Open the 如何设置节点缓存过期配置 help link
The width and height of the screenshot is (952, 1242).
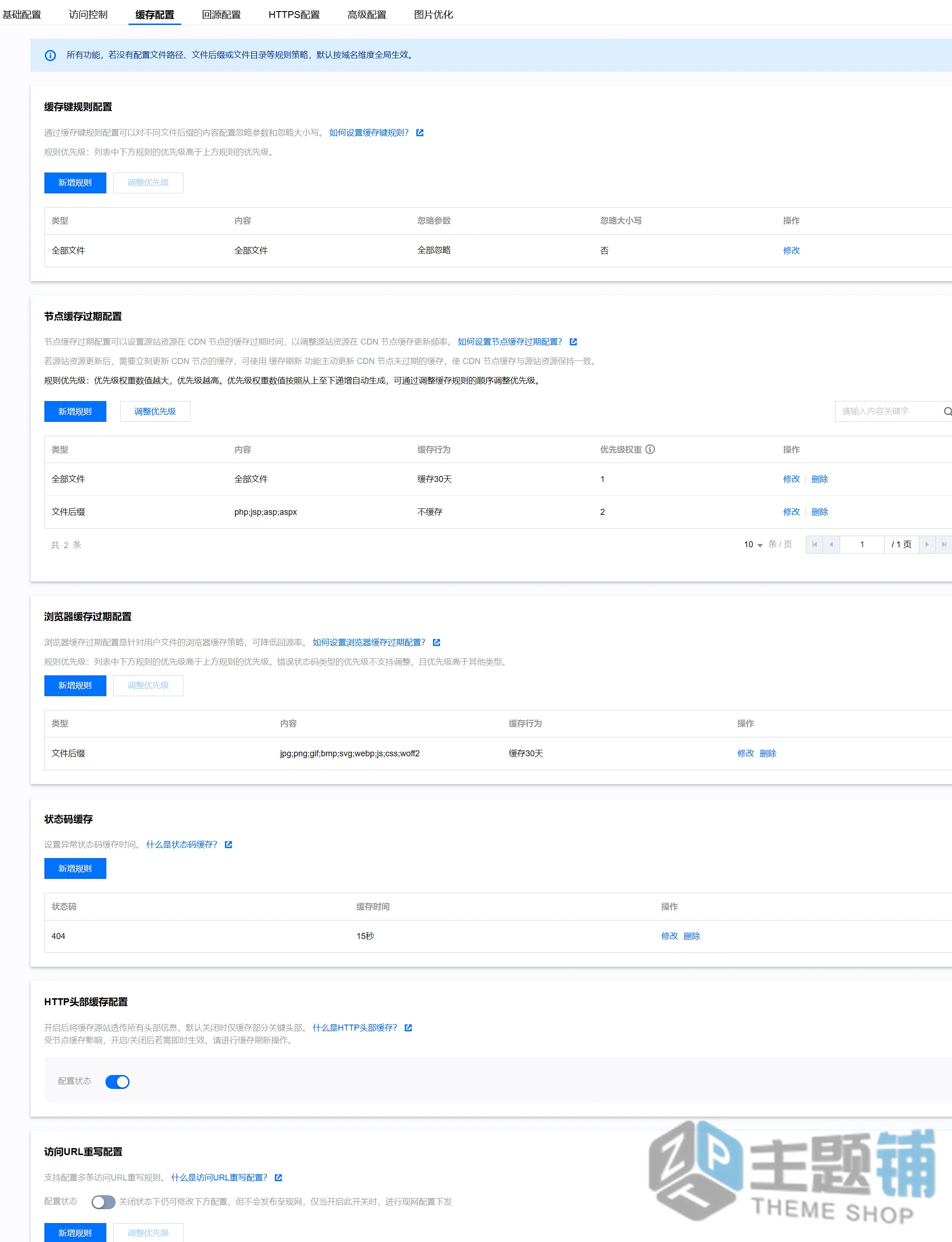tap(510, 342)
